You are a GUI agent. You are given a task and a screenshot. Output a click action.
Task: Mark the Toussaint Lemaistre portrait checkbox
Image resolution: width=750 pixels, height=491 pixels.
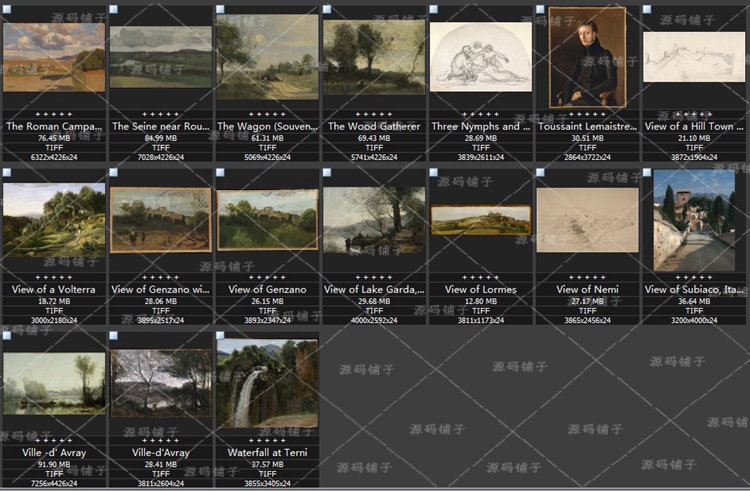coord(540,9)
